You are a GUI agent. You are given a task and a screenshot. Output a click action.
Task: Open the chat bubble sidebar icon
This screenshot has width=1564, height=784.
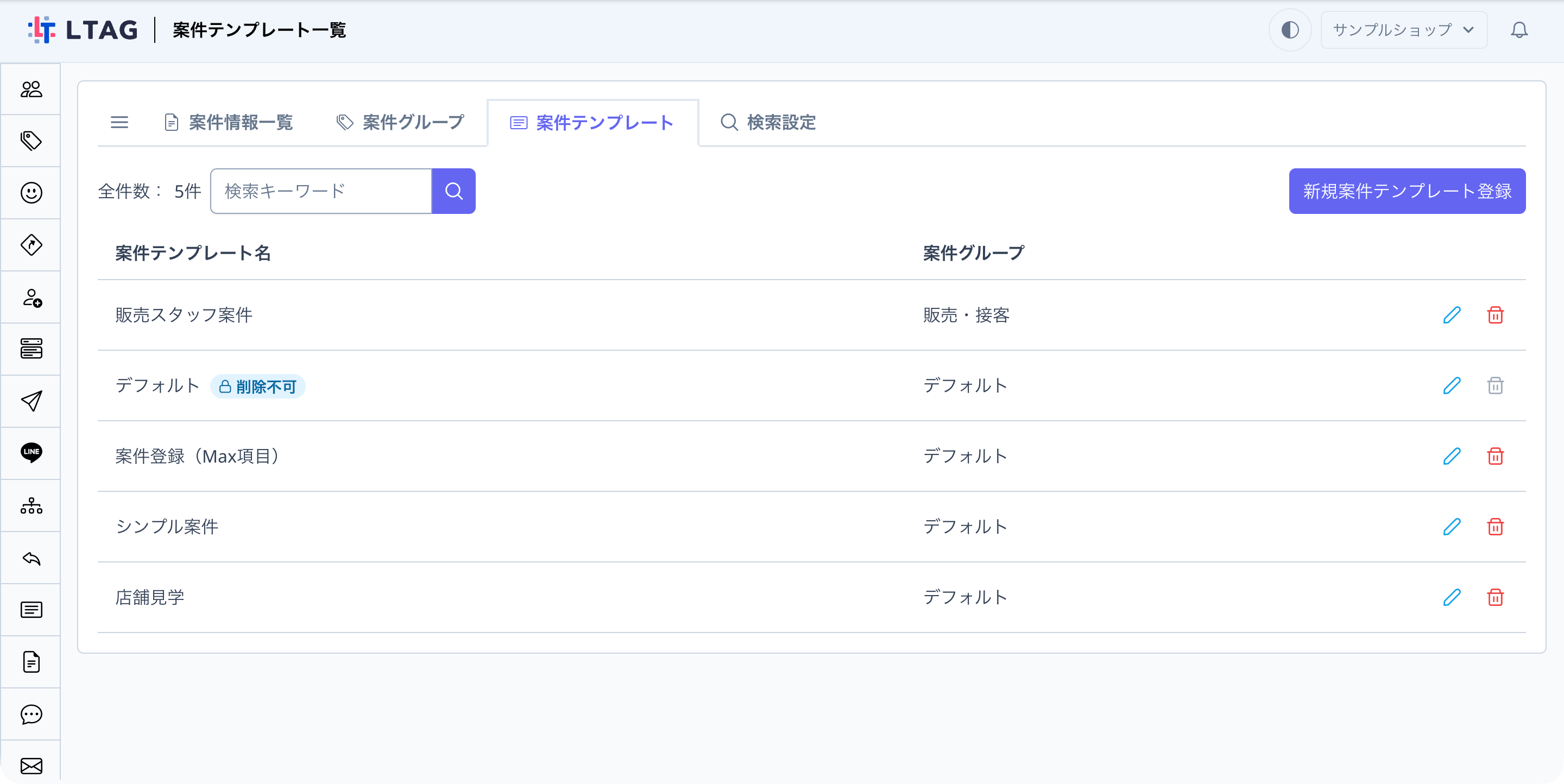31,714
